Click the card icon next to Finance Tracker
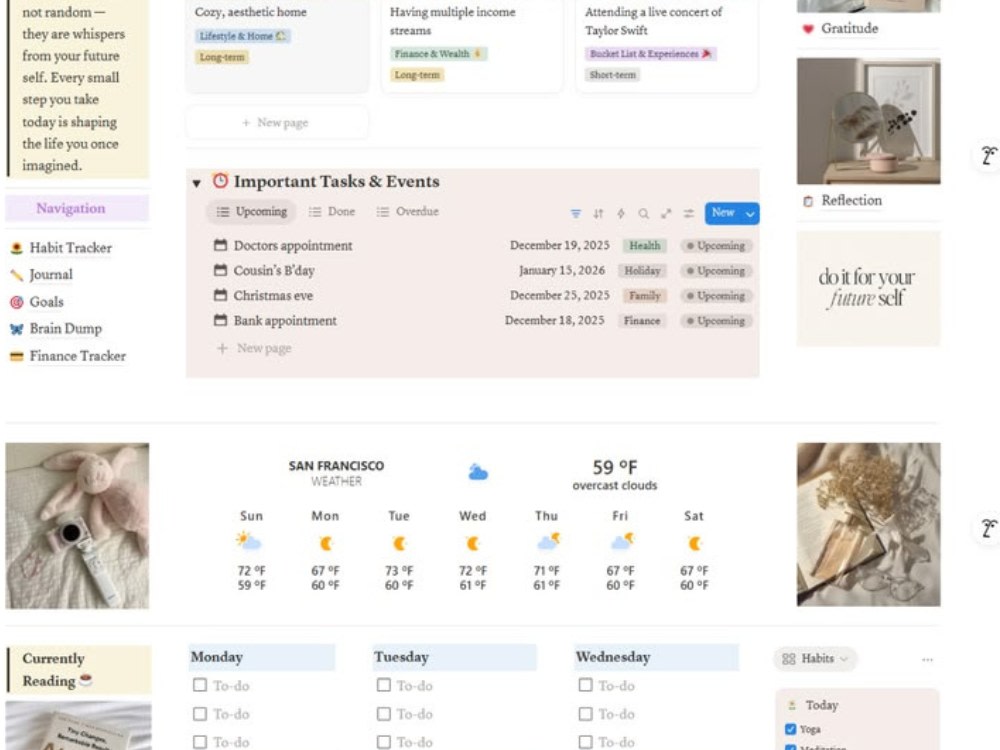The width and height of the screenshot is (1000, 750). tap(17, 357)
